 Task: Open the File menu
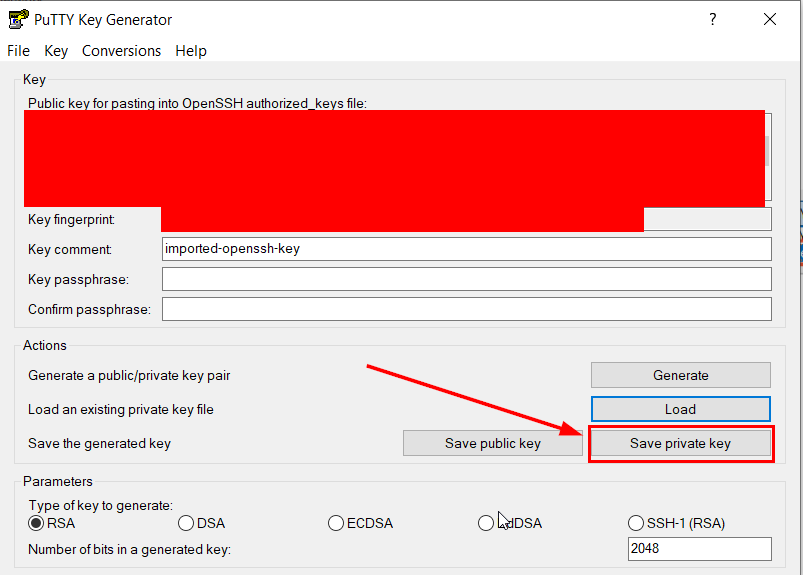pos(18,51)
